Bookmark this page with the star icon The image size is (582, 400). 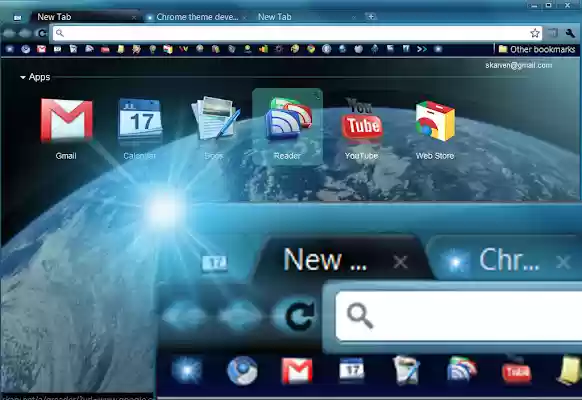pos(534,33)
